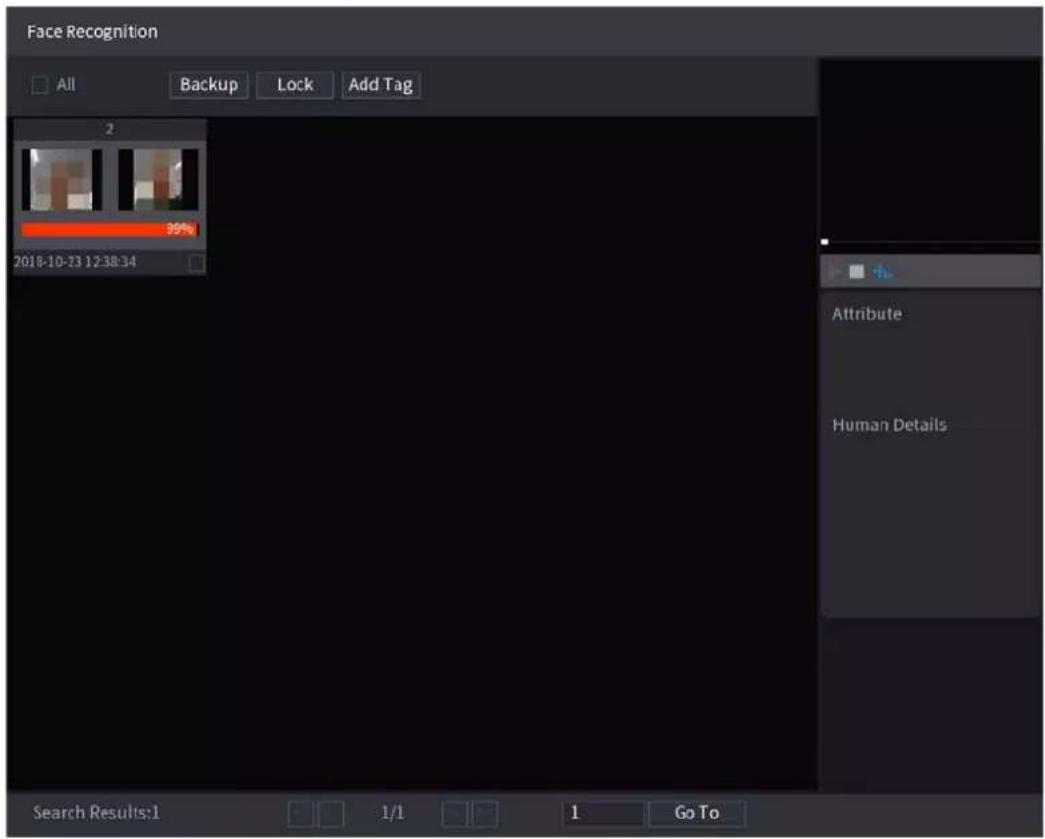1045x839 pixels.
Task: Click the video preview area
Action: (x=930, y=148)
